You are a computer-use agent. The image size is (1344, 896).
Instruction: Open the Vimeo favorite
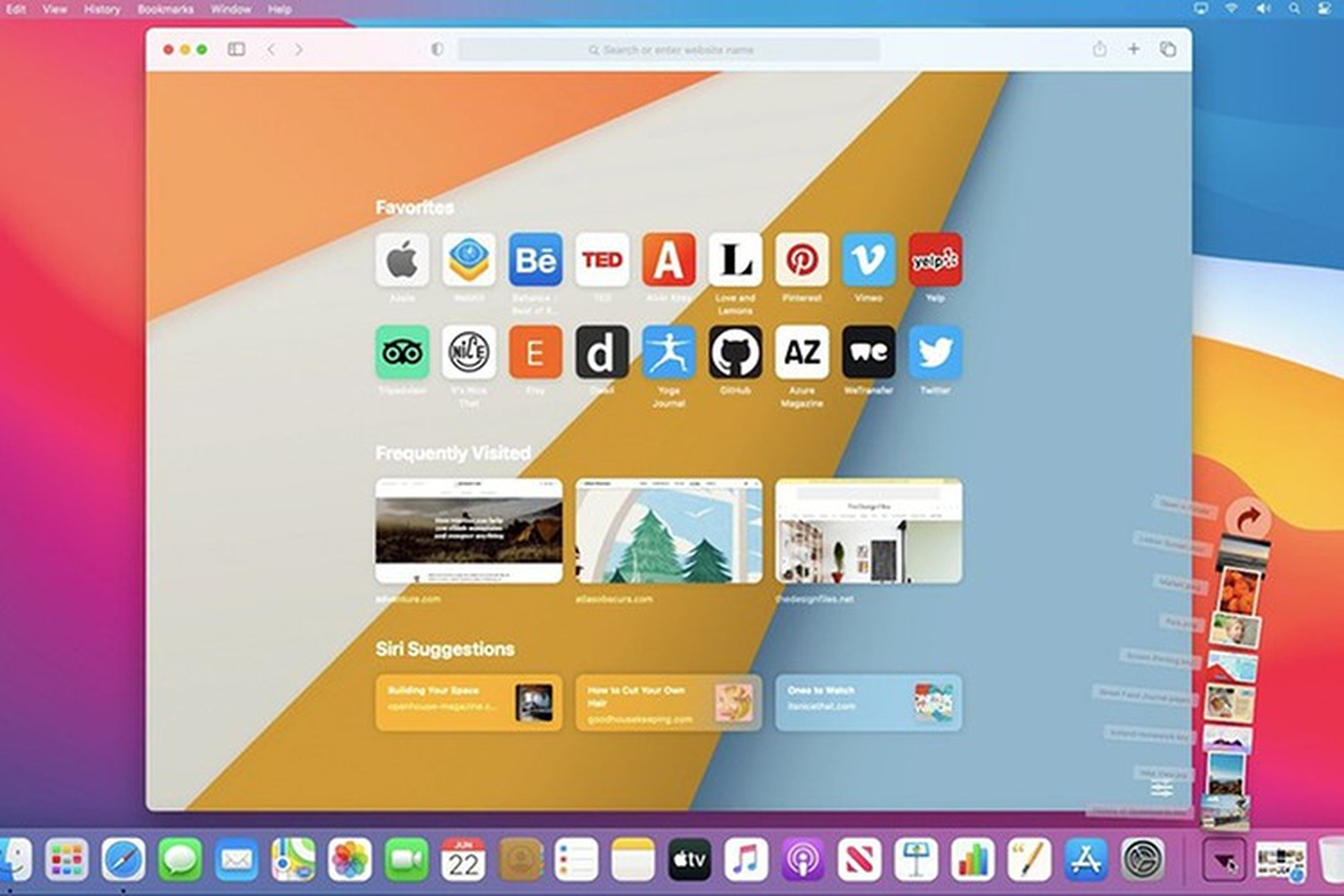pos(869,260)
